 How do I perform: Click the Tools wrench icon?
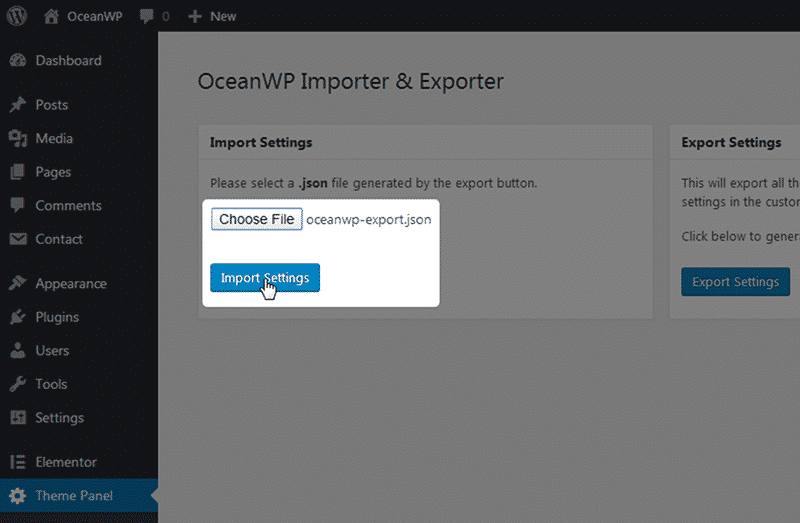click(x=18, y=384)
